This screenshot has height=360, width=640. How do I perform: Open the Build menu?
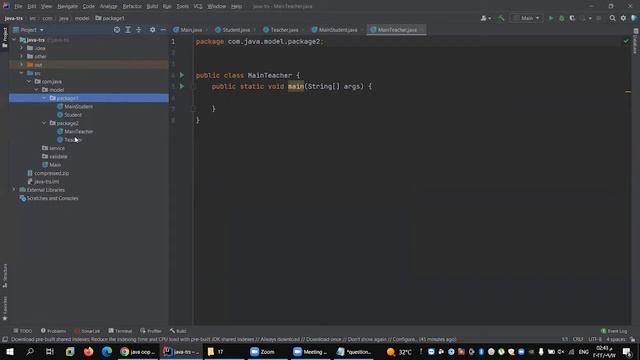[x=152, y=7]
